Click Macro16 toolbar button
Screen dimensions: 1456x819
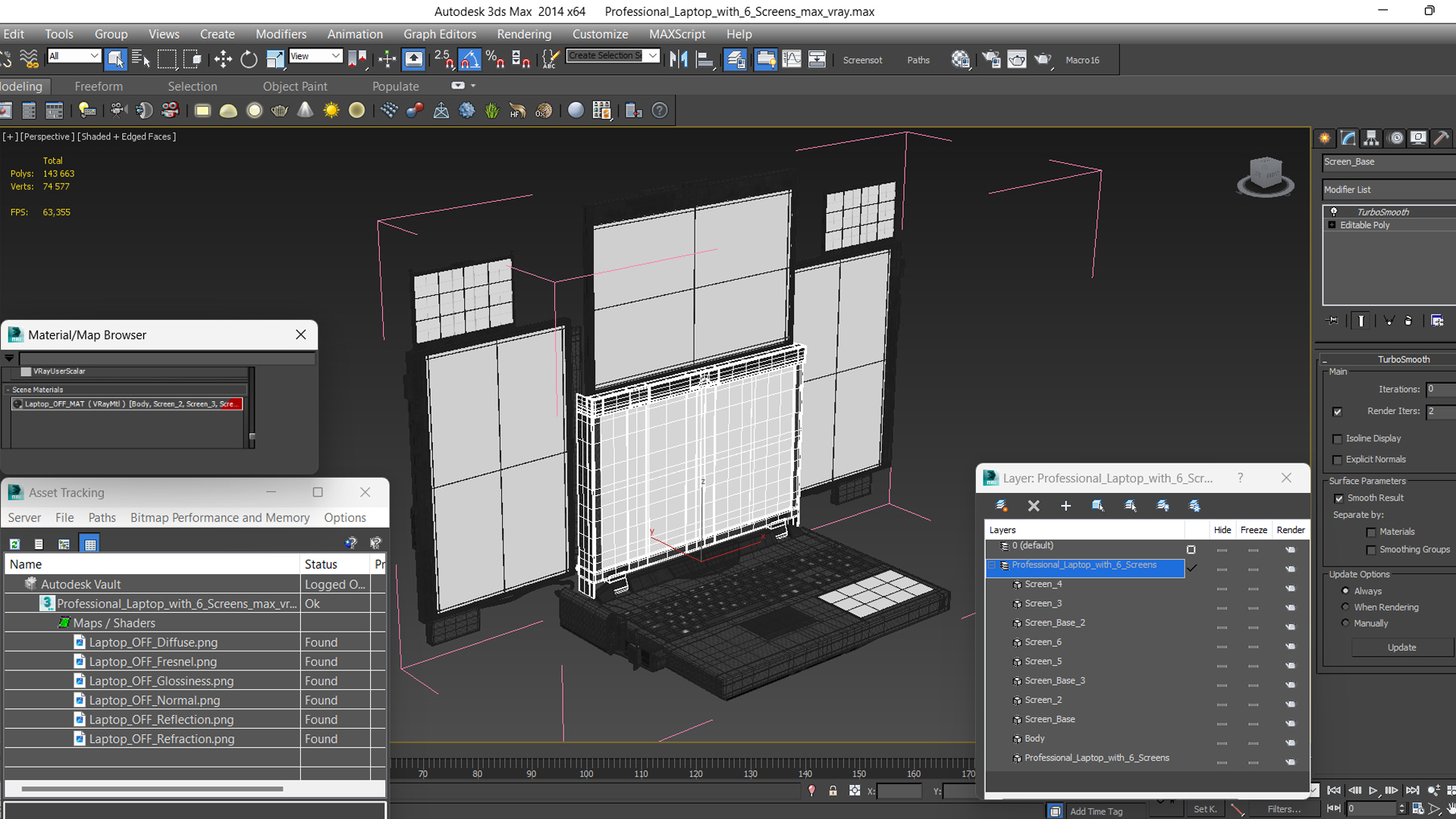tap(1082, 60)
